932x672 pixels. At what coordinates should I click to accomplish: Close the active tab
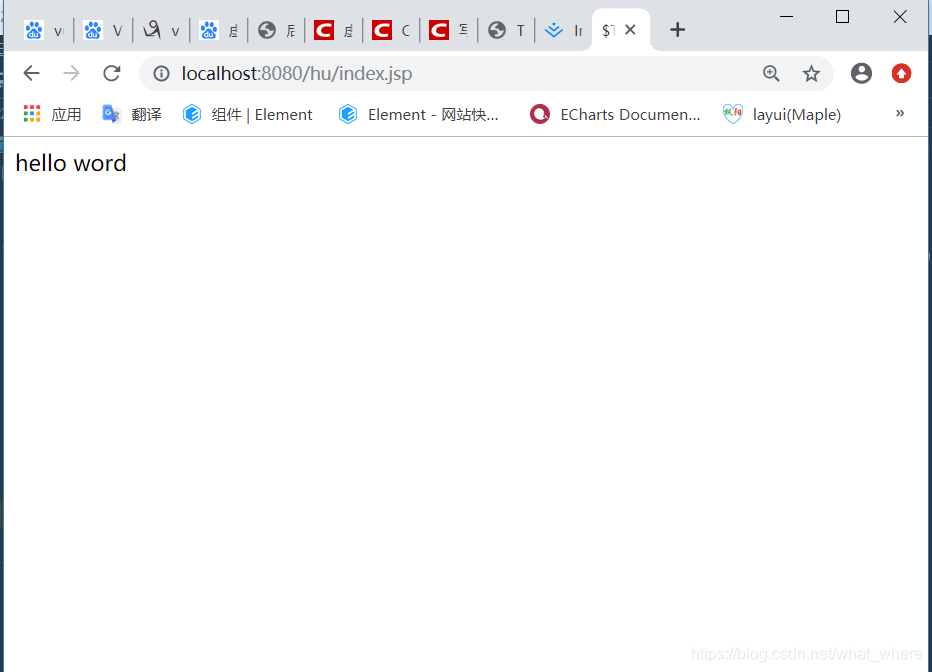[x=631, y=29]
